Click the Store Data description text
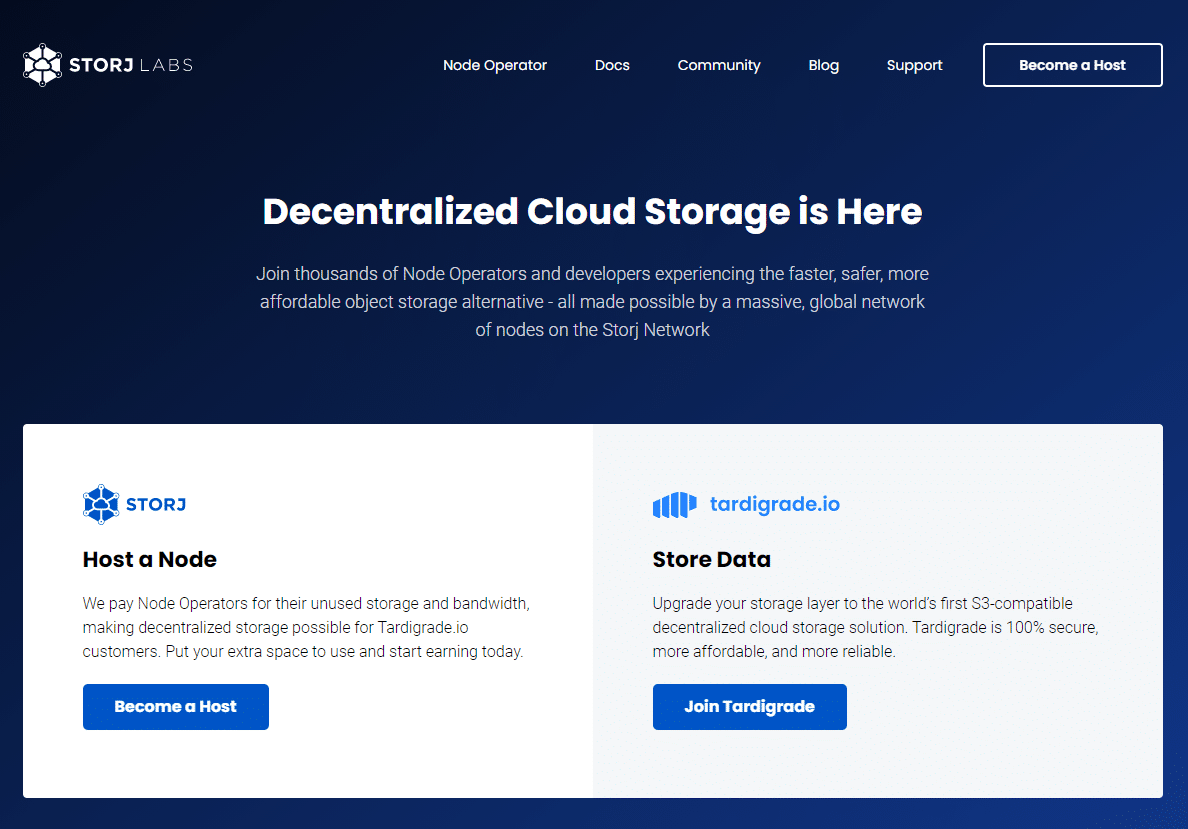The height and width of the screenshot is (829, 1188). (875, 627)
